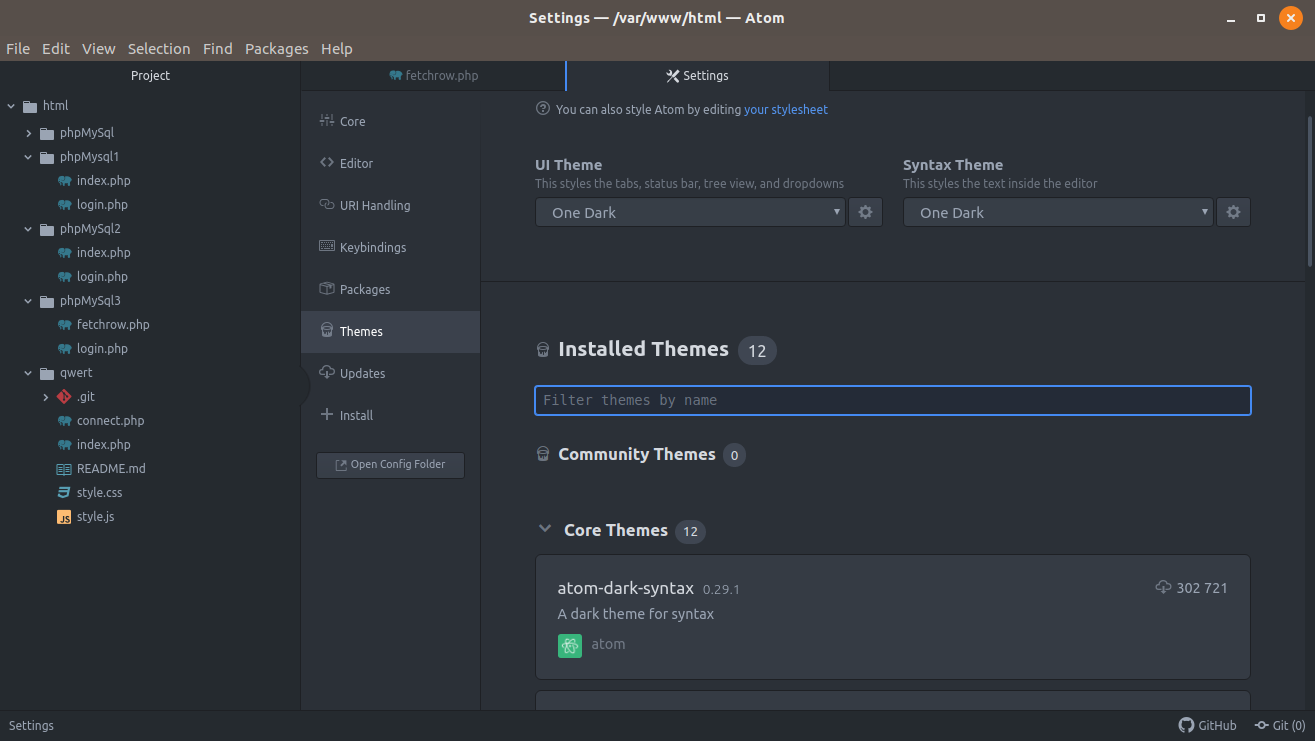Open the Edit menu
The width and height of the screenshot is (1315, 741).
click(56, 48)
